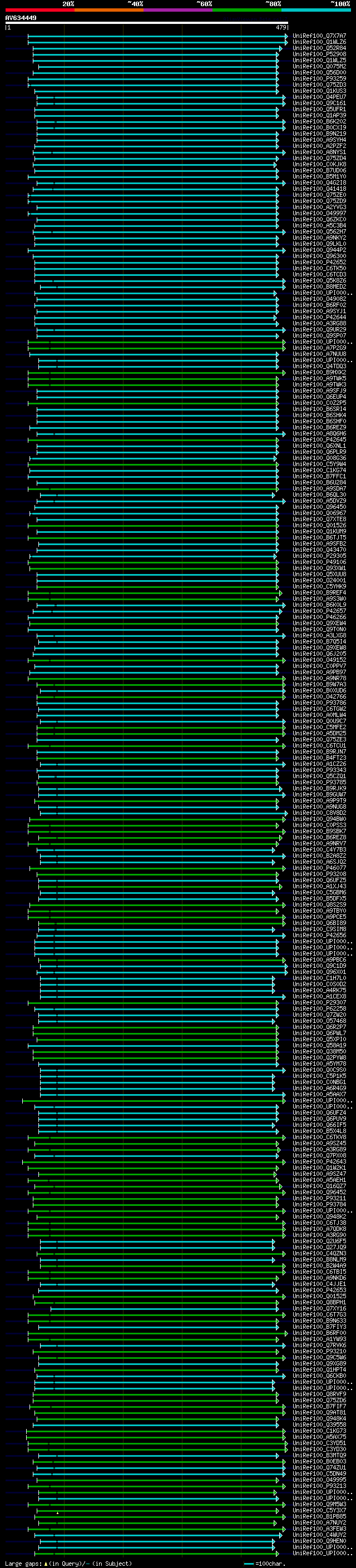Click the UniRef100_P93786 hit label
This screenshot has width=356, height=1568.
319,703
